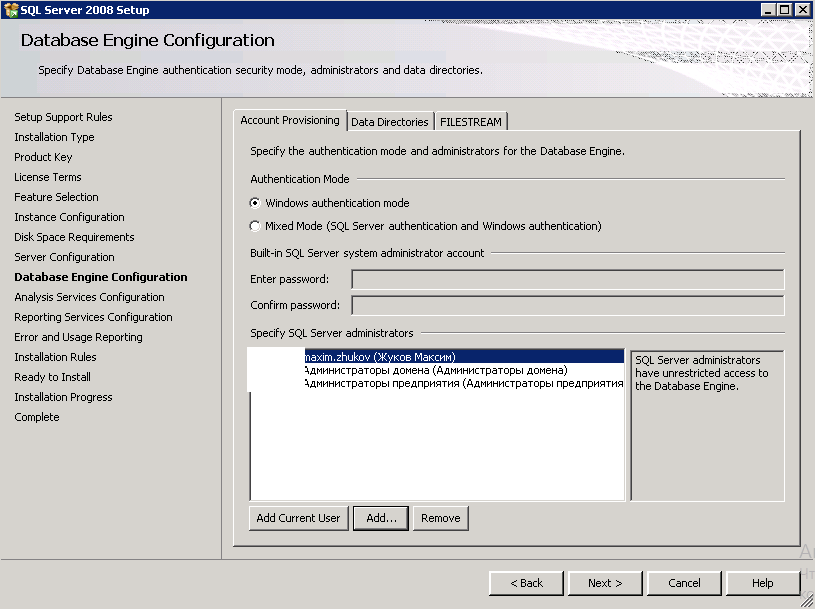Image resolution: width=815 pixels, height=609 pixels.
Task: Select Администраторы предприятия list entry
Action: (463, 383)
